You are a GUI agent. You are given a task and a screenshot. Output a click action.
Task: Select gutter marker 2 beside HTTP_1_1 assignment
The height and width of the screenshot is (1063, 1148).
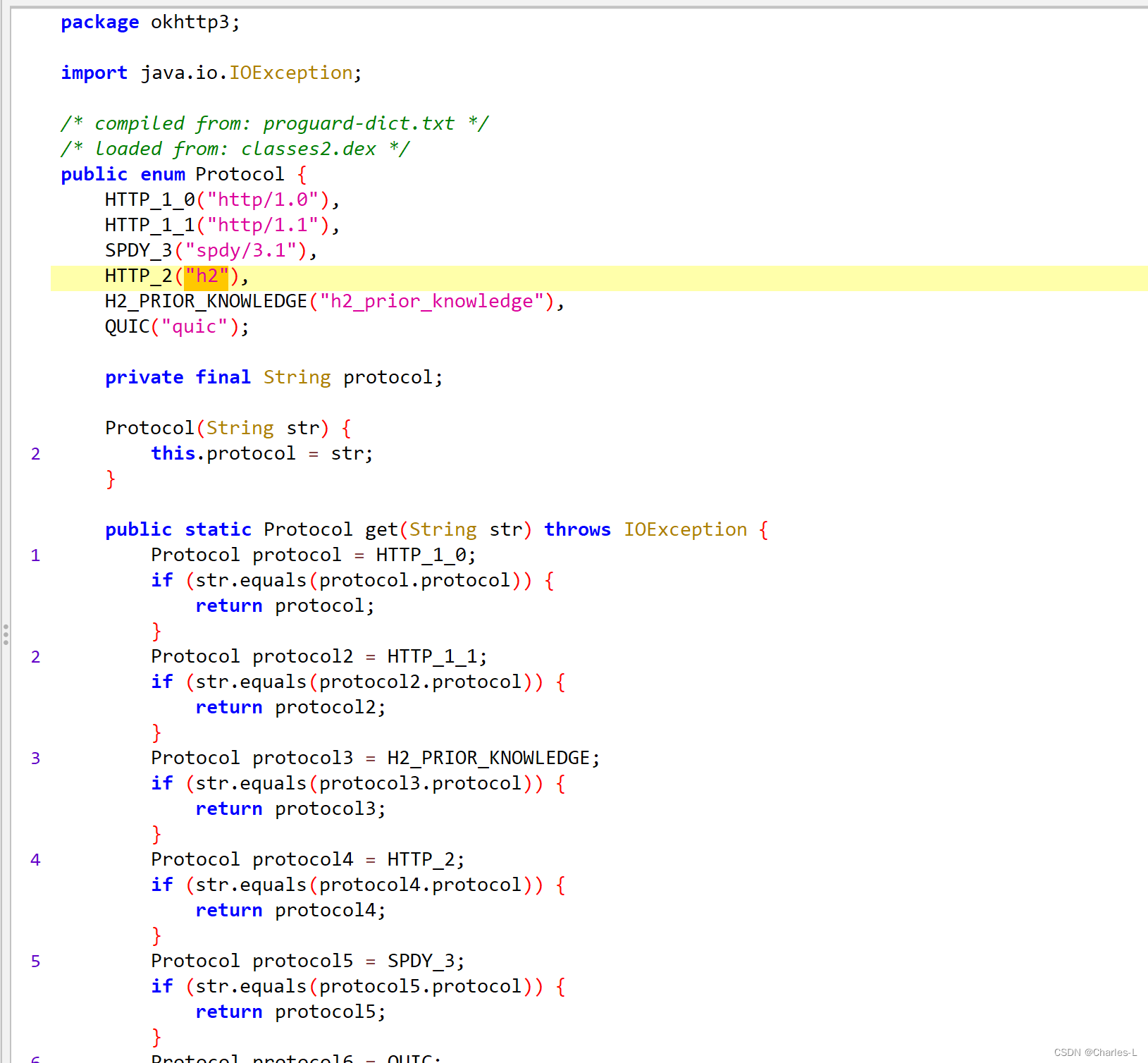click(35, 657)
